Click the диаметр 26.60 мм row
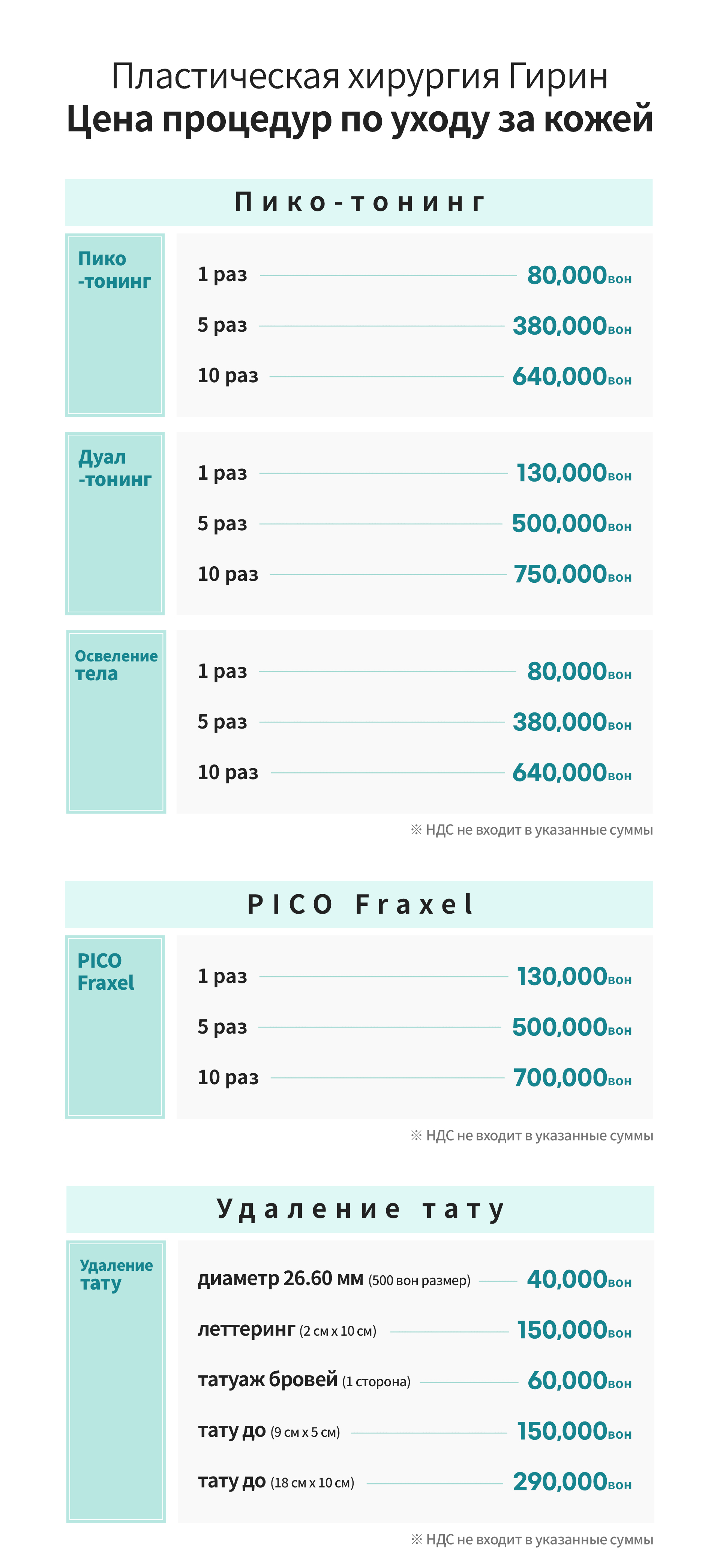Image resolution: width=720 pixels, height=1568 pixels. tap(414, 1279)
